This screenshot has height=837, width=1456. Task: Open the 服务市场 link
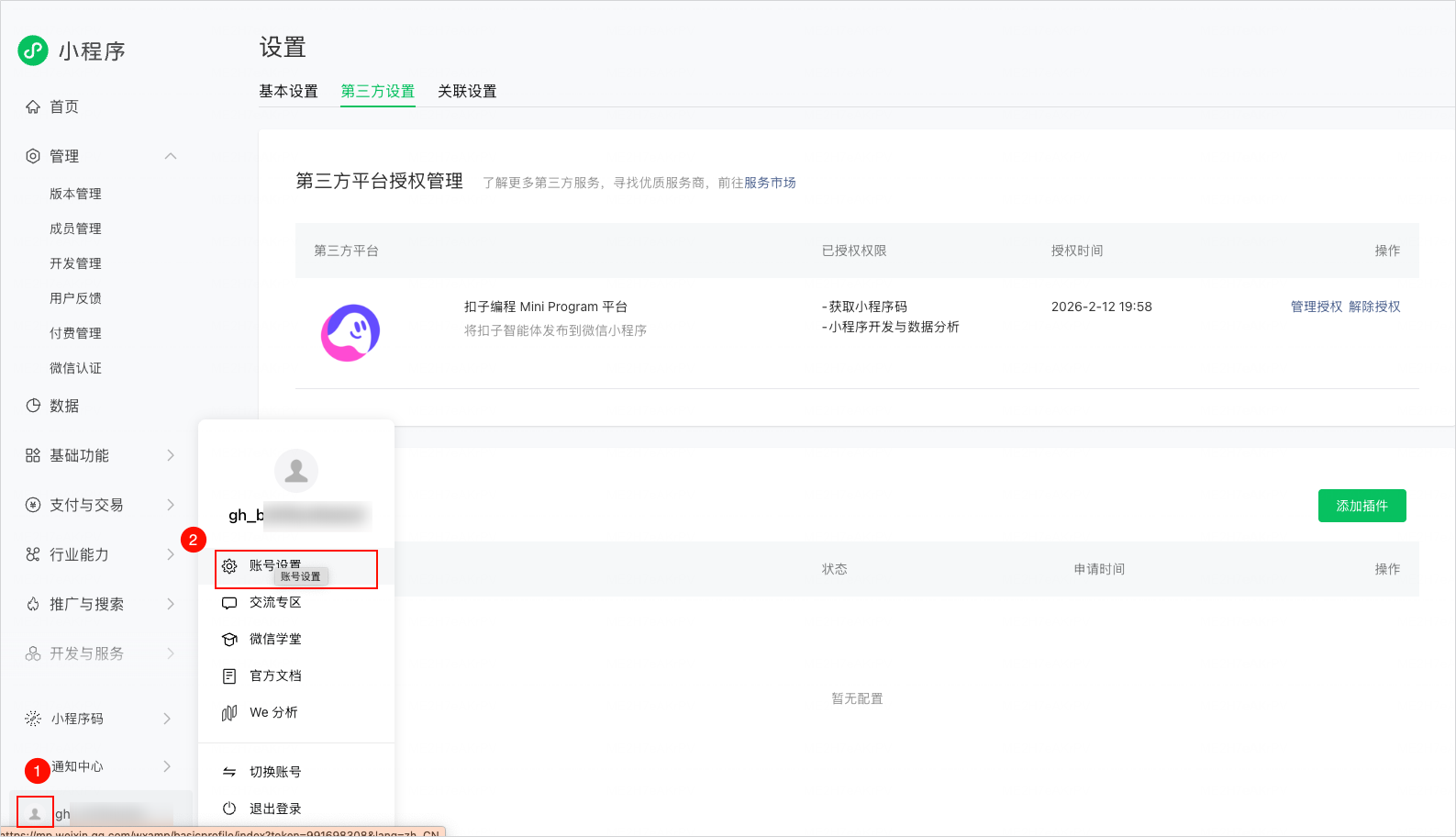tap(770, 183)
